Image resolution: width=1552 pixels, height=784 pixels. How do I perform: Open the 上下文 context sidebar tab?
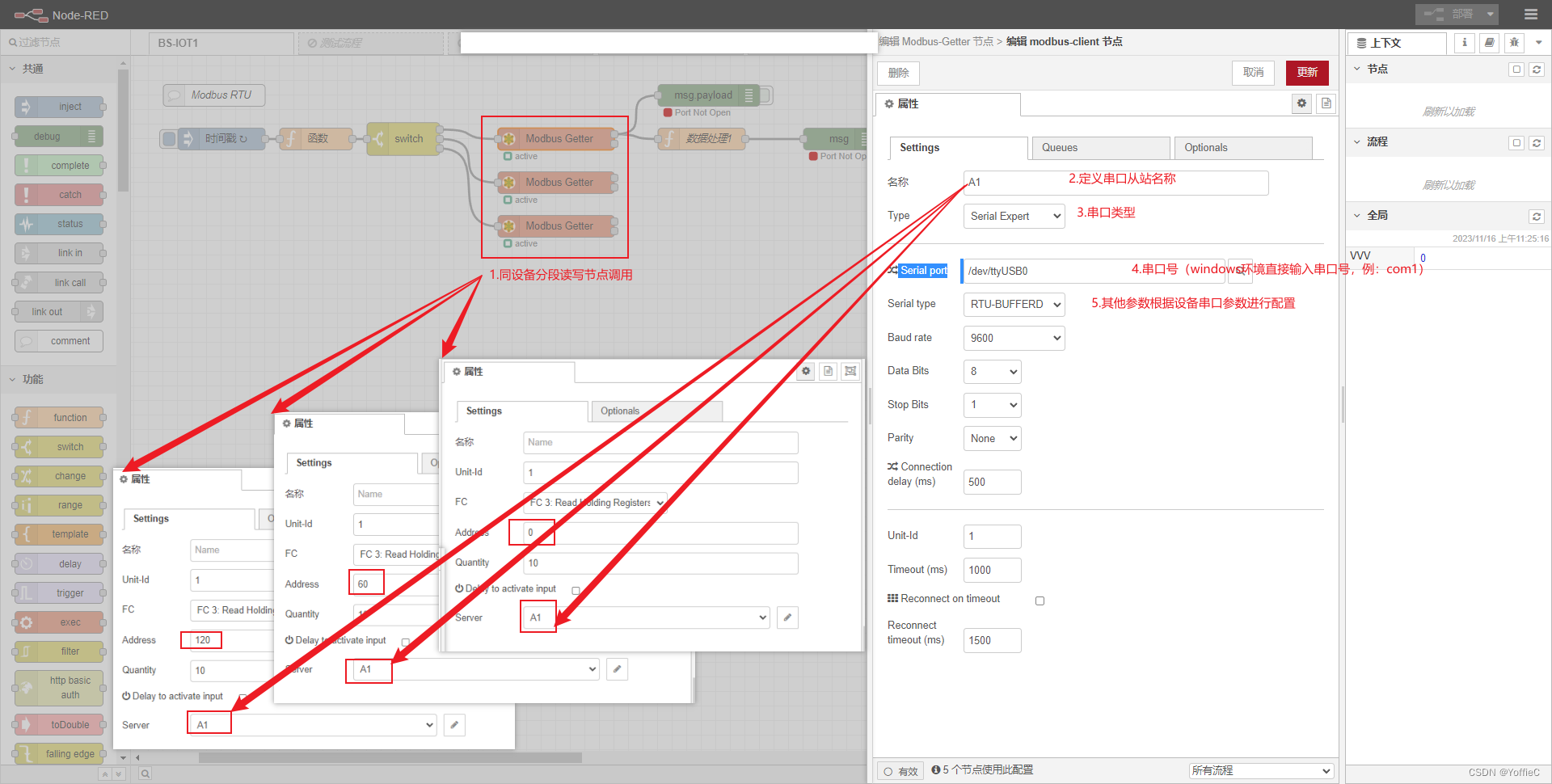coord(1397,43)
